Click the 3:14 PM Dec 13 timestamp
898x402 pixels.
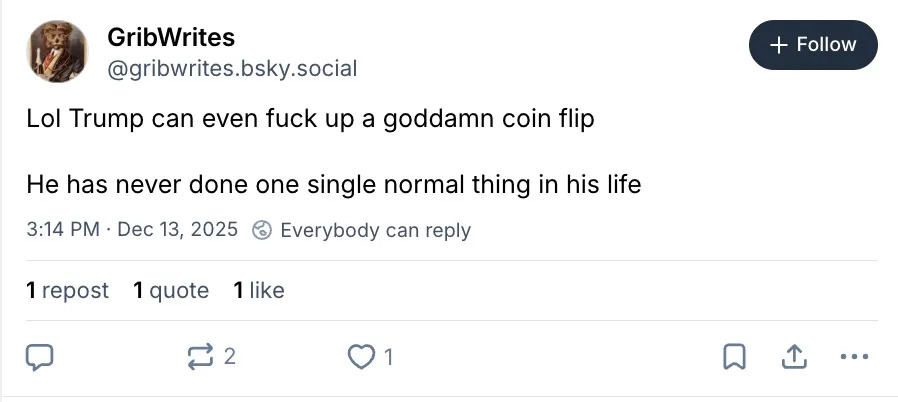[x=132, y=230]
